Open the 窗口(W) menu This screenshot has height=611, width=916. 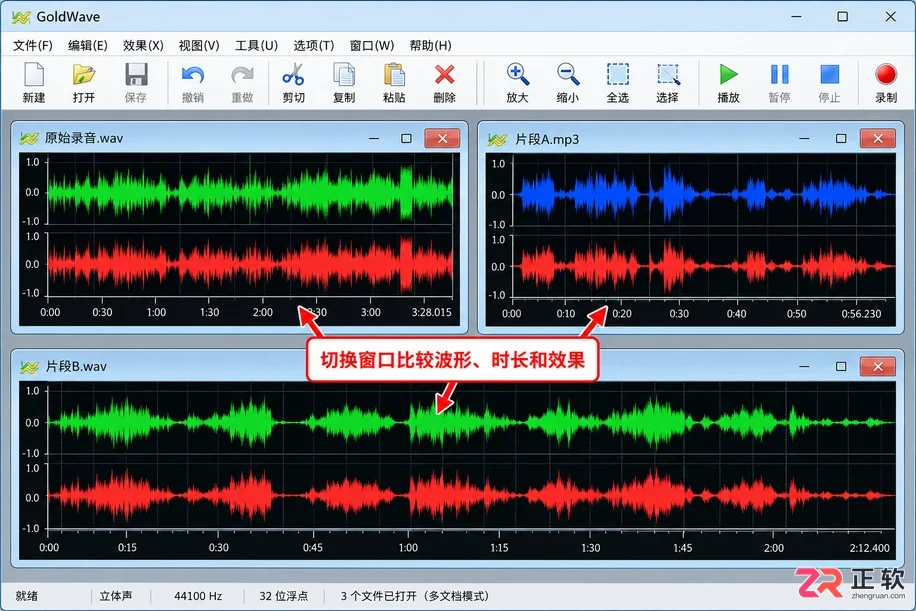tap(372, 46)
